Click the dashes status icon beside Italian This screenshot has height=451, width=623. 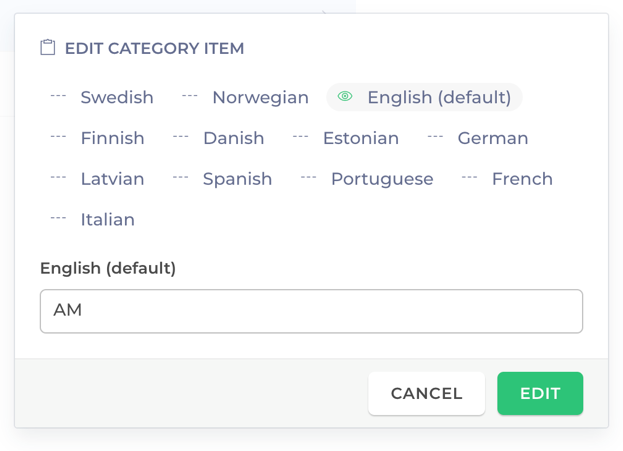tap(58, 218)
